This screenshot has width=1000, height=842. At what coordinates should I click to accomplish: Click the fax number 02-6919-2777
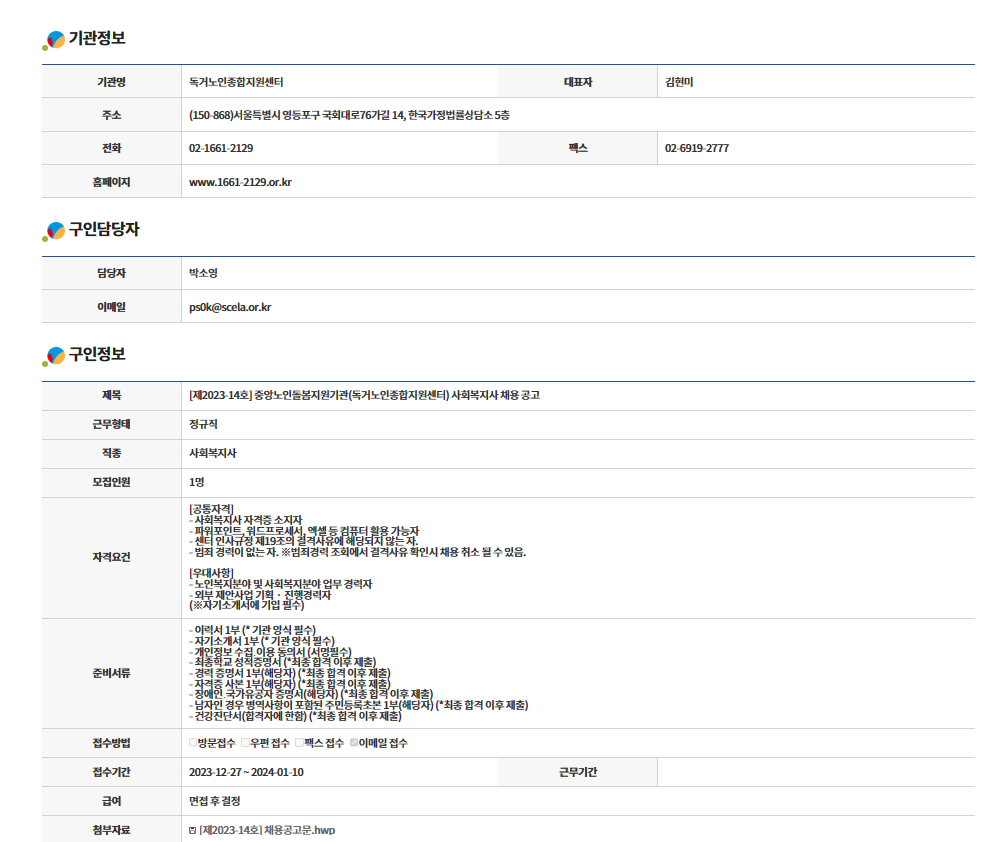[696, 148]
